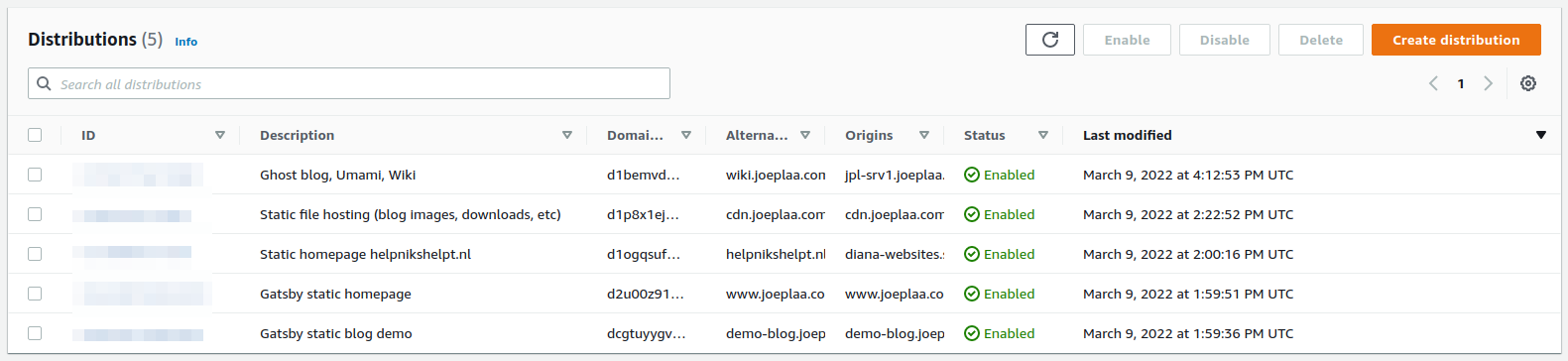Sort by Domain name column arrow
1568x361 pixels.
(686, 135)
